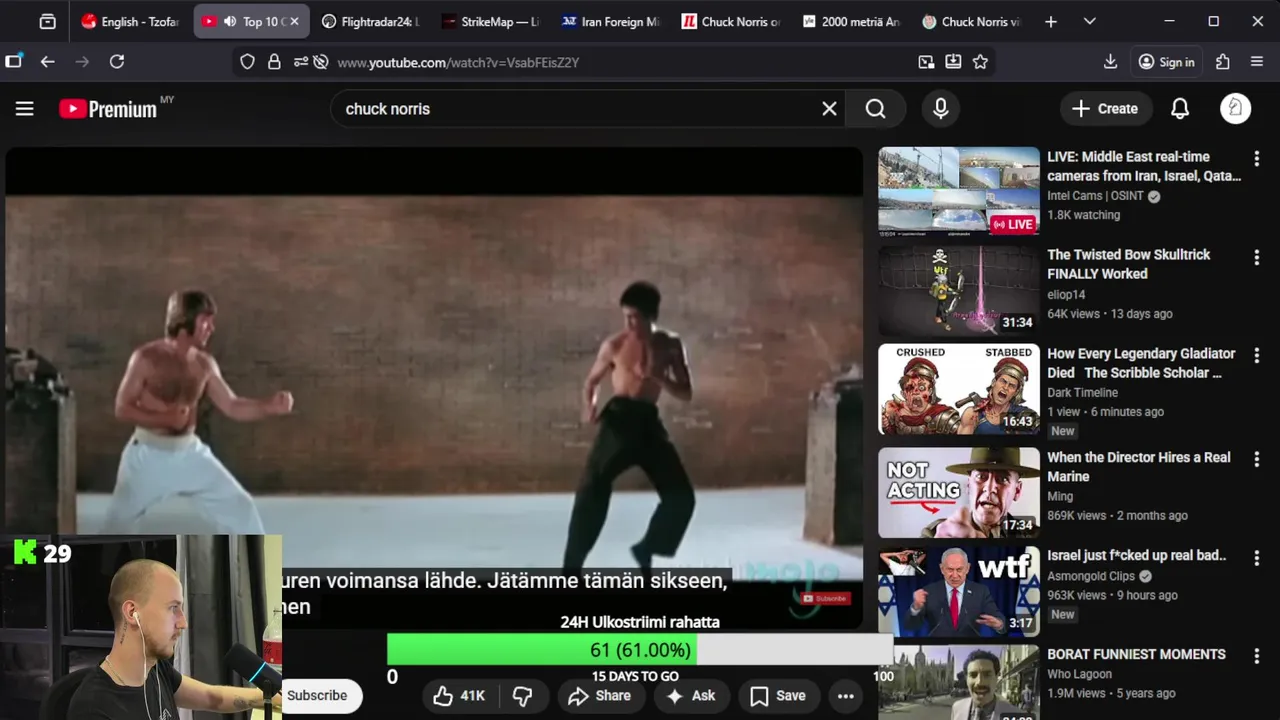Toggle the browser sidebar panel

click(x=13, y=62)
